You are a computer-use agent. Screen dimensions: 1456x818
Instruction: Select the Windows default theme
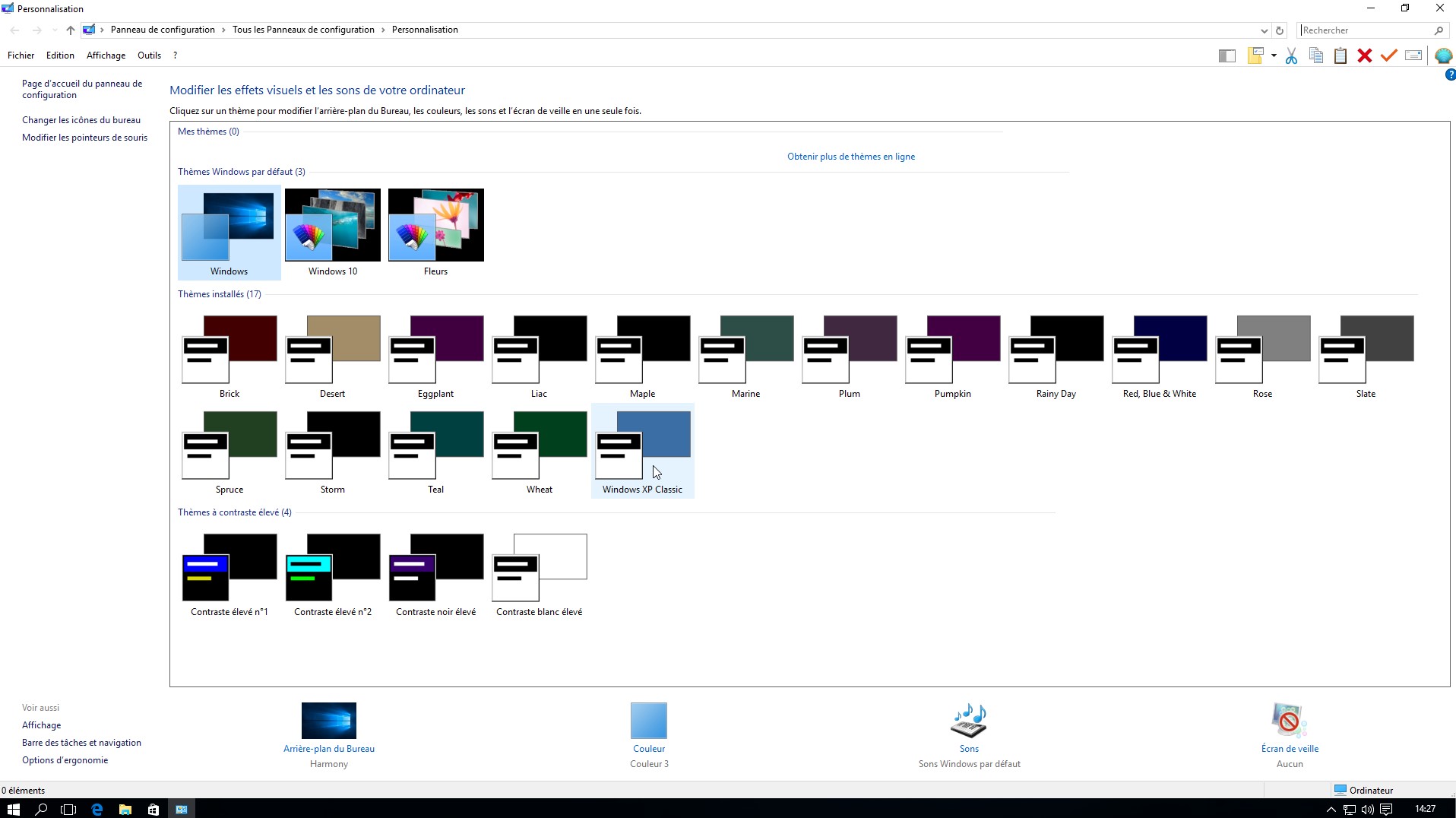point(229,233)
